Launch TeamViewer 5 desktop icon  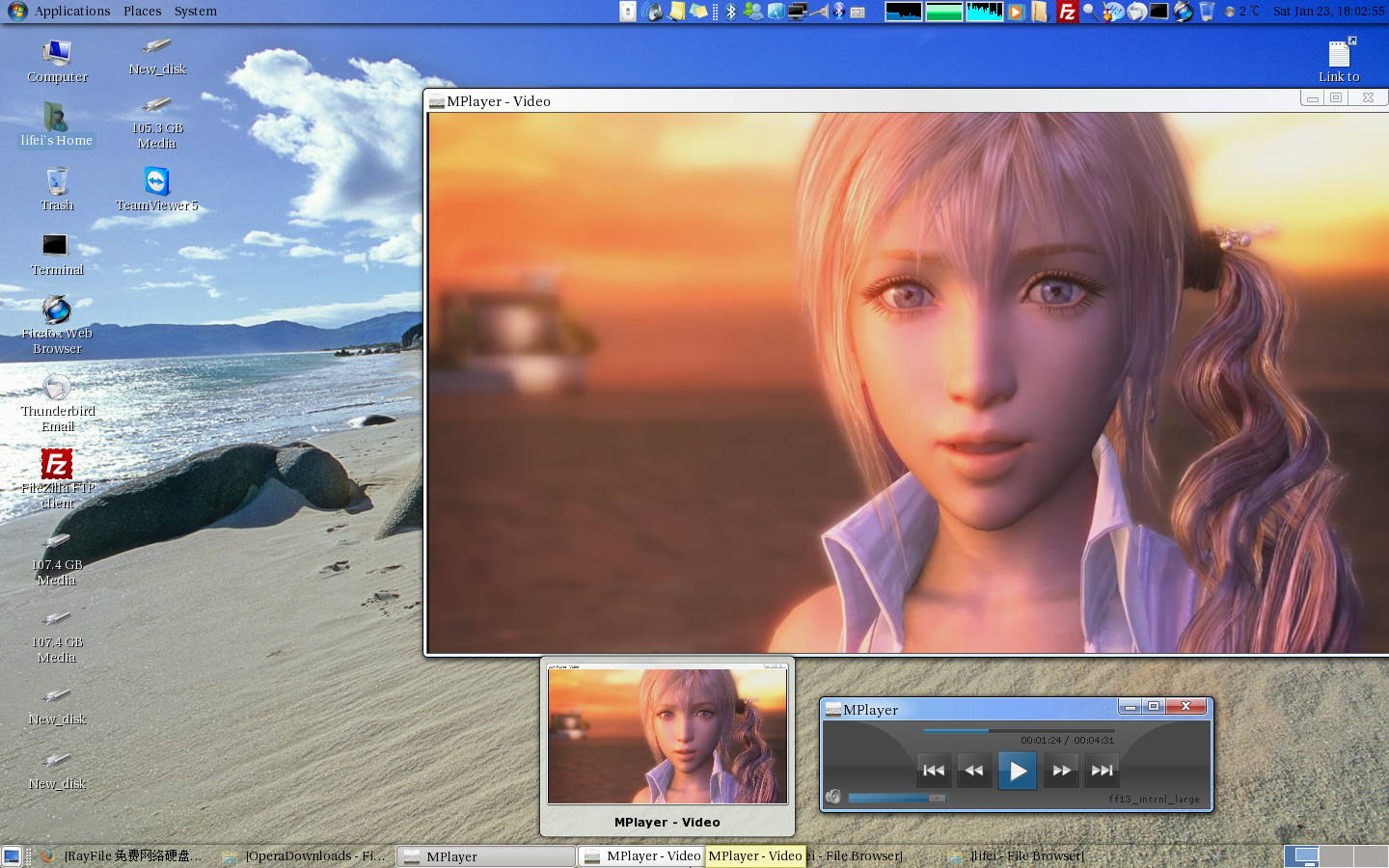click(x=157, y=189)
